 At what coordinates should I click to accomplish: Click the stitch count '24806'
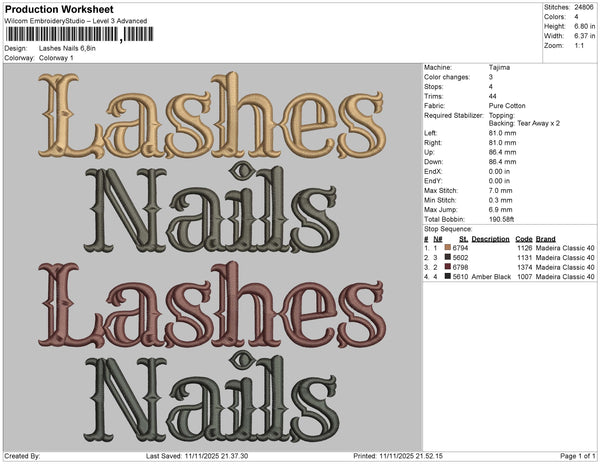click(x=584, y=7)
